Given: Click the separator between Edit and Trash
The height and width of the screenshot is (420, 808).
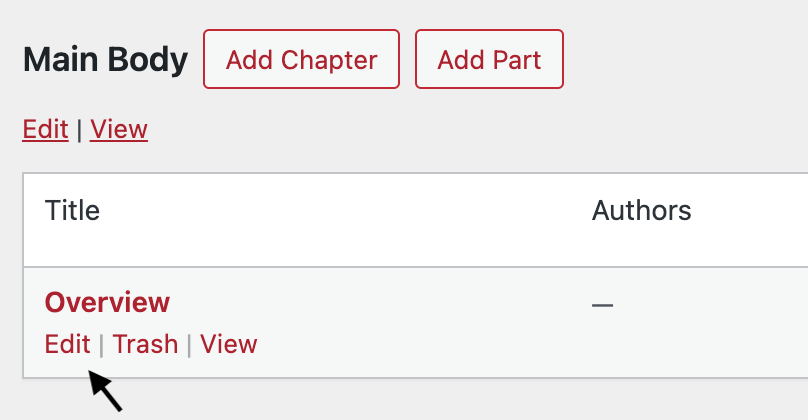Looking at the screenshot, I should (101, 345).
